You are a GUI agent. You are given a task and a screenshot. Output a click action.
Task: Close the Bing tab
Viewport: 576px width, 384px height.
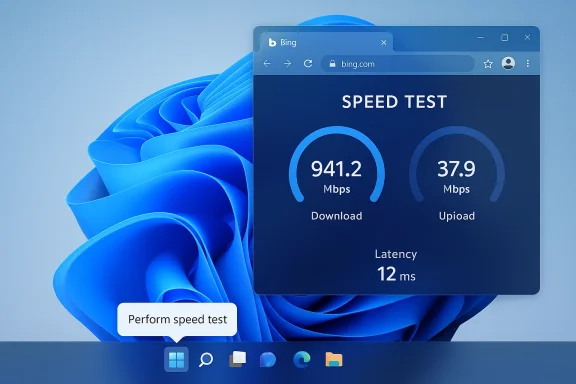384,43
